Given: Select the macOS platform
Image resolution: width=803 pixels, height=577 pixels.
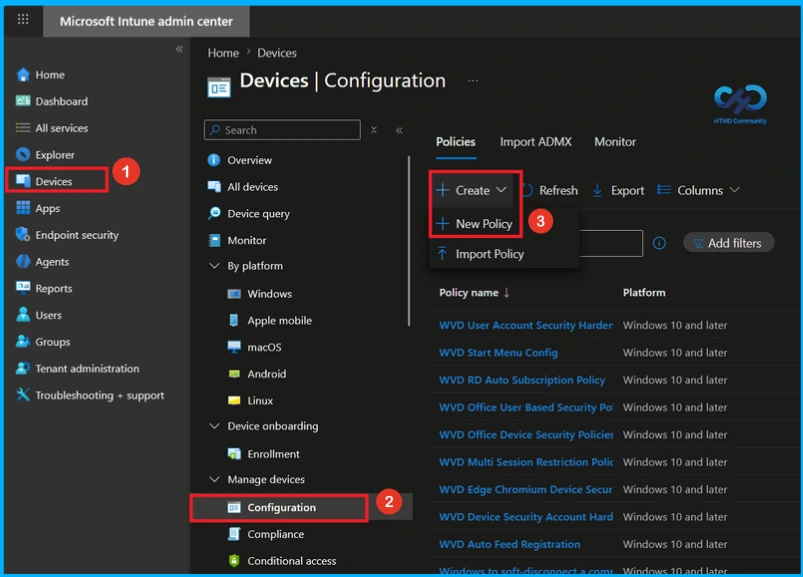Looking at the screenshot, I should (264, 347).
